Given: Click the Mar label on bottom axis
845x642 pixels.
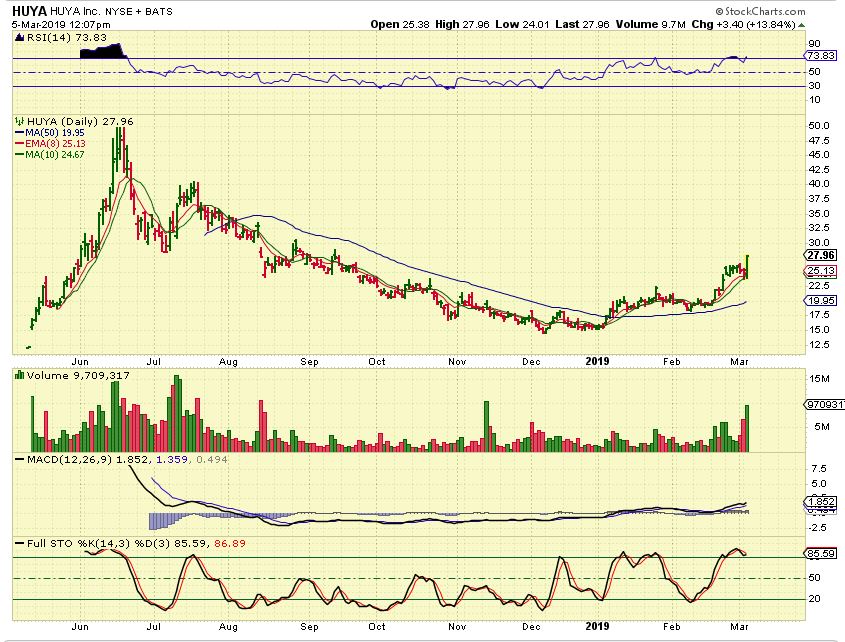Looking at the screenshot, I should tap(739, 626).
